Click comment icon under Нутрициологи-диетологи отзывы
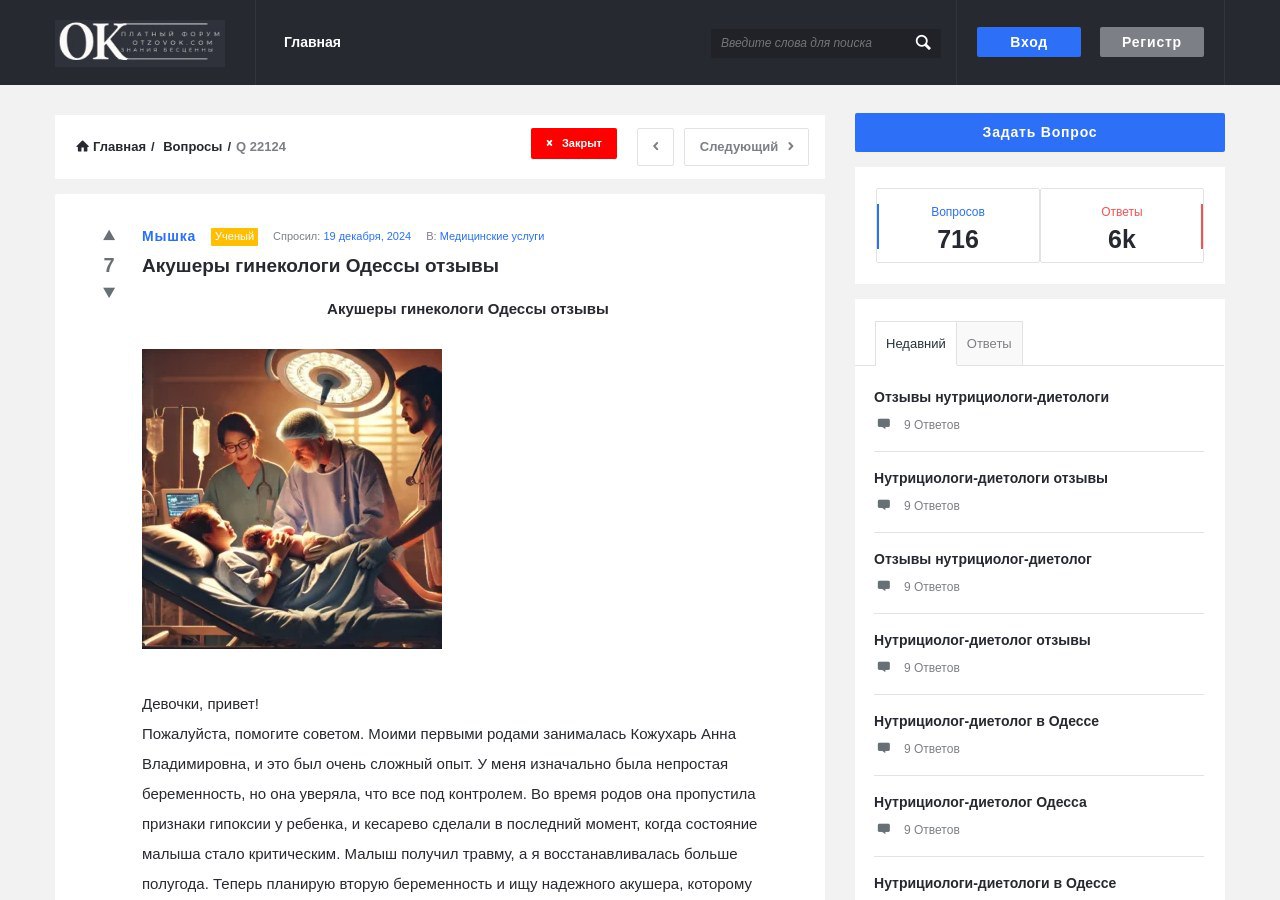Screen dimensions: 1280x900 pyautogui.click(x=884, y=505)
